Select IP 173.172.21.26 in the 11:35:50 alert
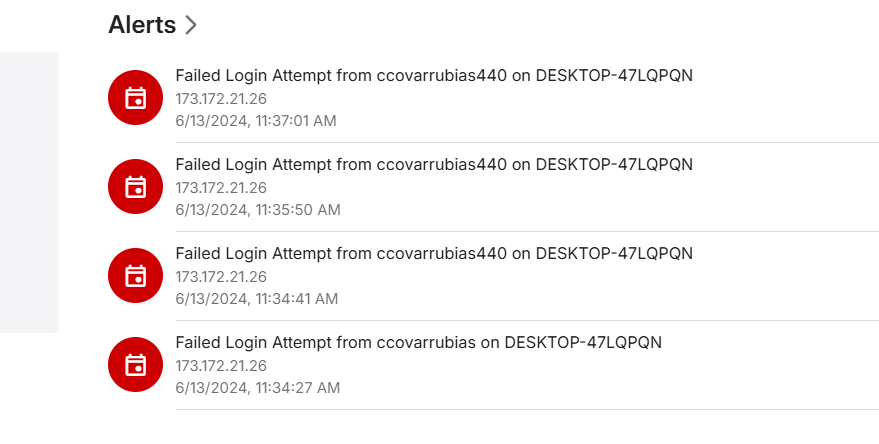This screenshot has height=444, width=879. tap(221, 188)
